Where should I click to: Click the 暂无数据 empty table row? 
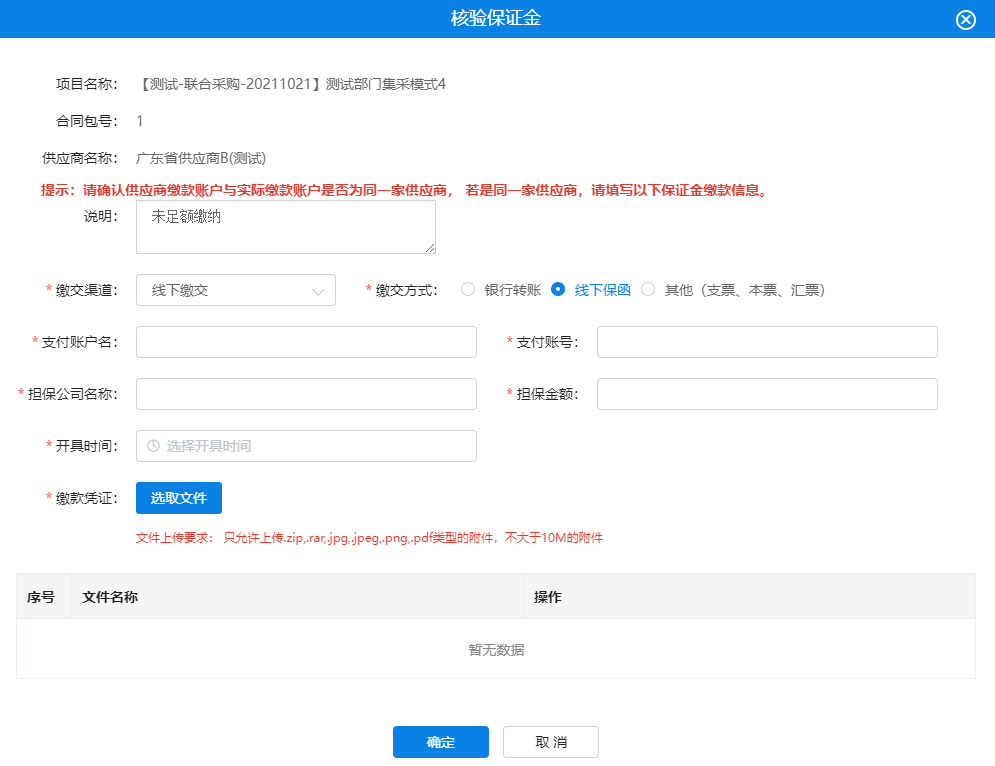496,650
